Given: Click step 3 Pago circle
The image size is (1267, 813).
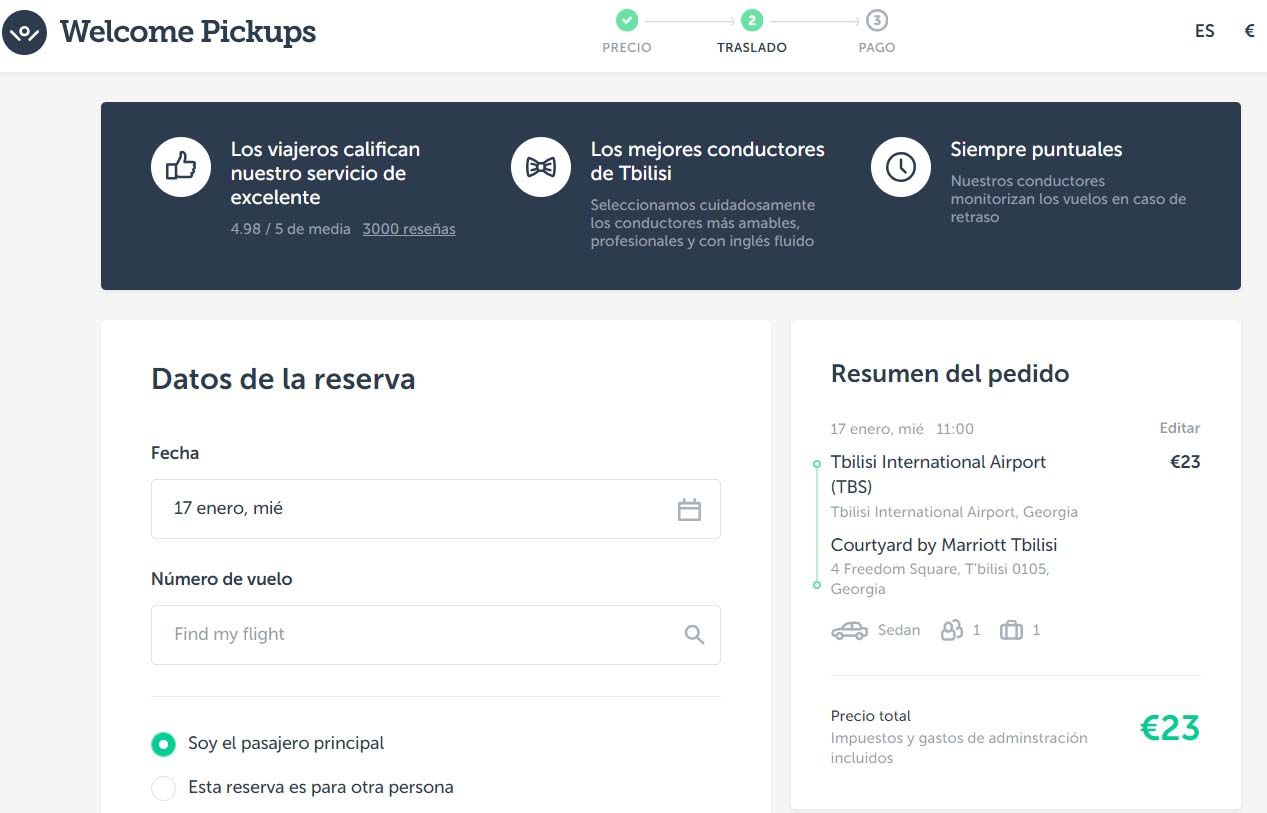Looking at the screenshot, I should click(x=877, y=20).
